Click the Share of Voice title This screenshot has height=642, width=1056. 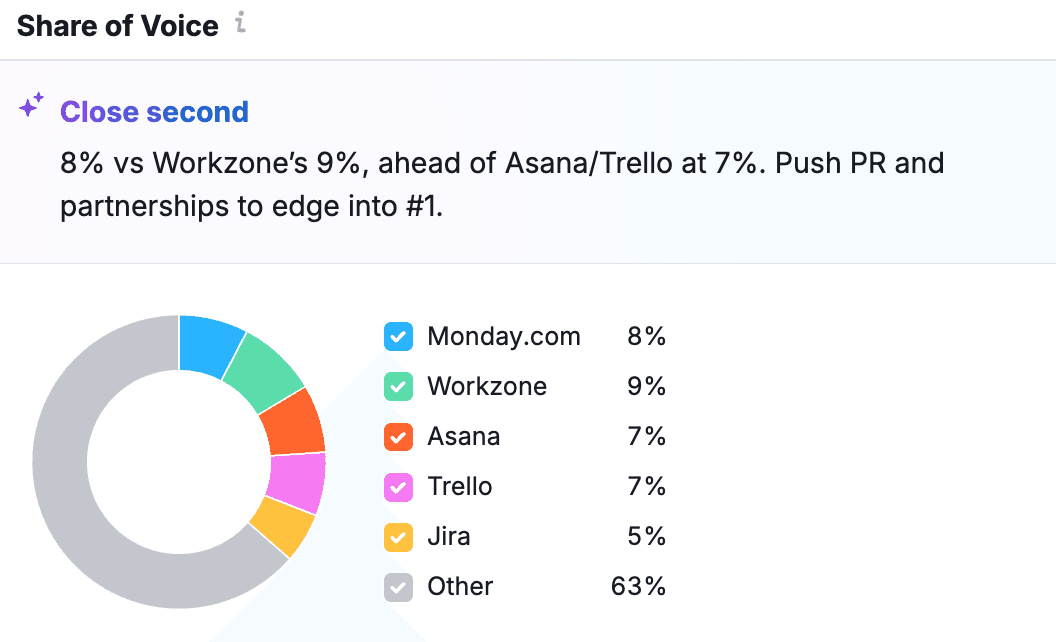click(117, 25)
